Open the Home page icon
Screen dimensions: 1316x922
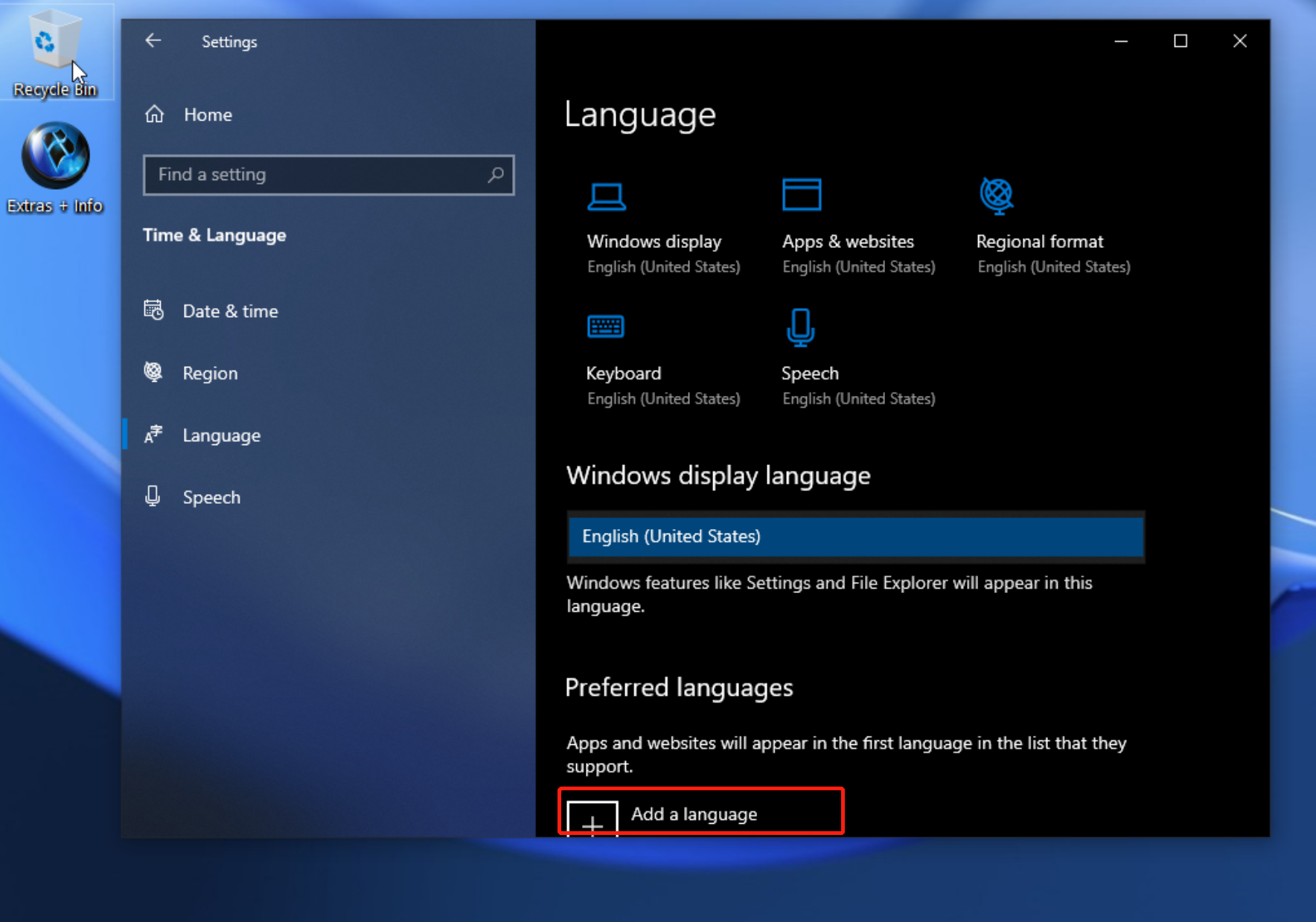(x=154, y=115)
